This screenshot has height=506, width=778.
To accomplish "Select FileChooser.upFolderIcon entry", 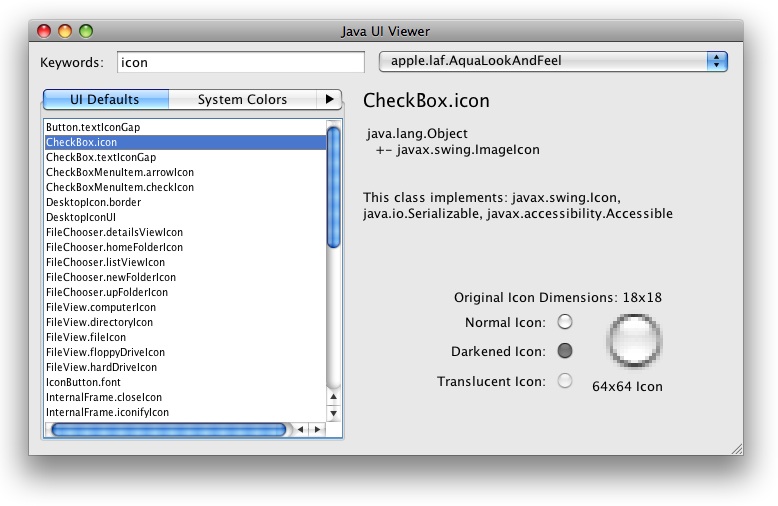I will 185,292.
